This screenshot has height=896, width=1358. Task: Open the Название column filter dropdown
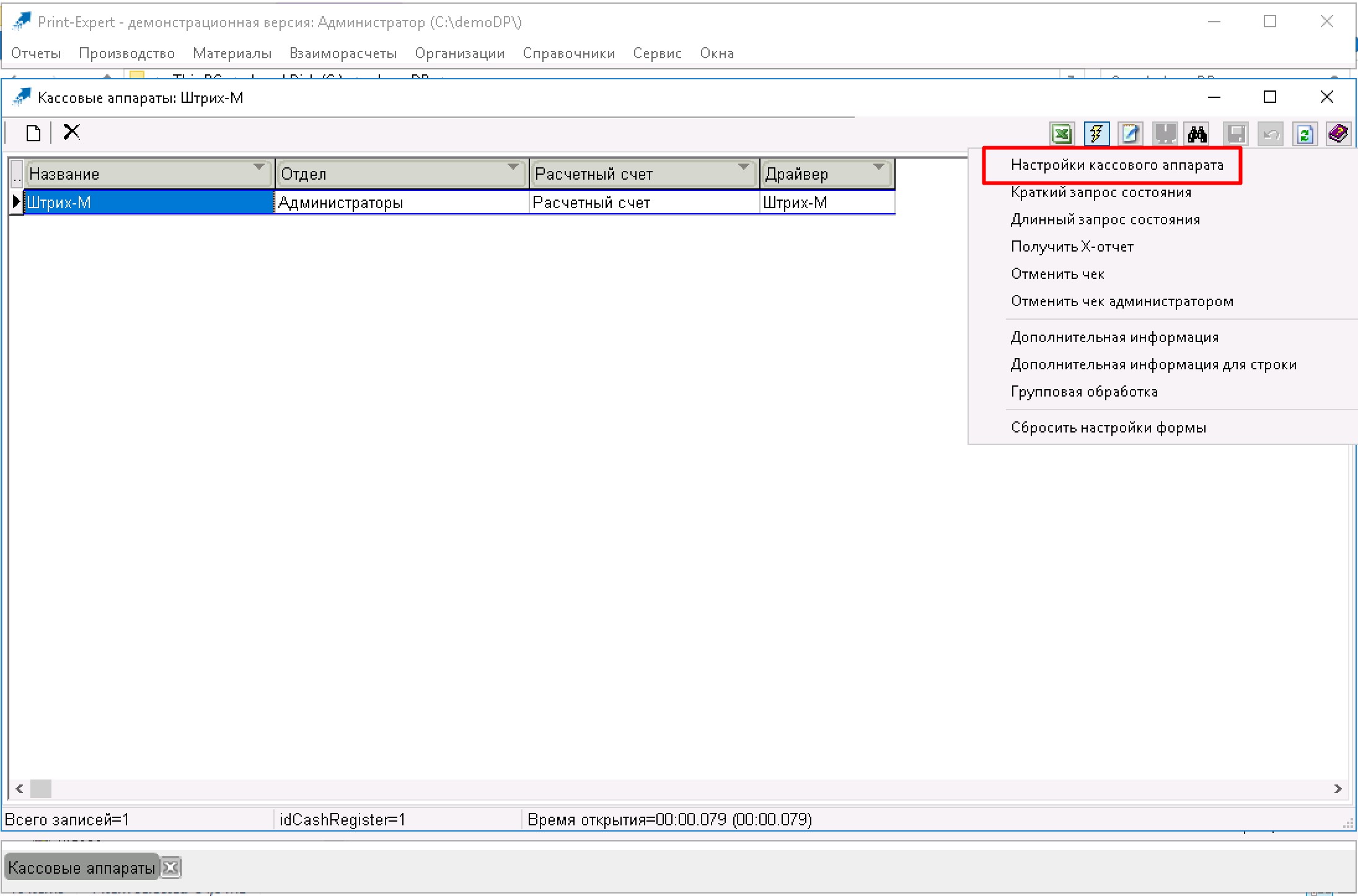click(259, 167)
